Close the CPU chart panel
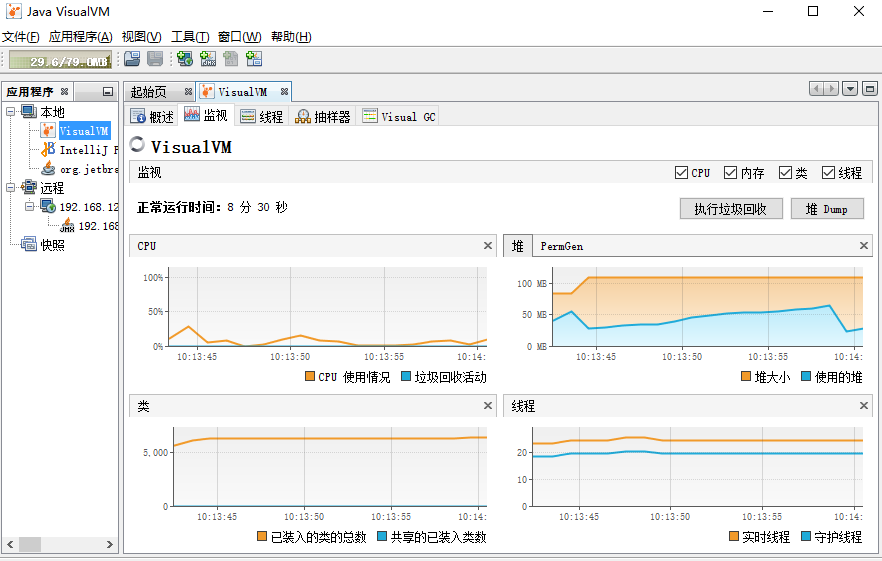Image resolution: width=882 pixels, height=561 pixels. 488,245
